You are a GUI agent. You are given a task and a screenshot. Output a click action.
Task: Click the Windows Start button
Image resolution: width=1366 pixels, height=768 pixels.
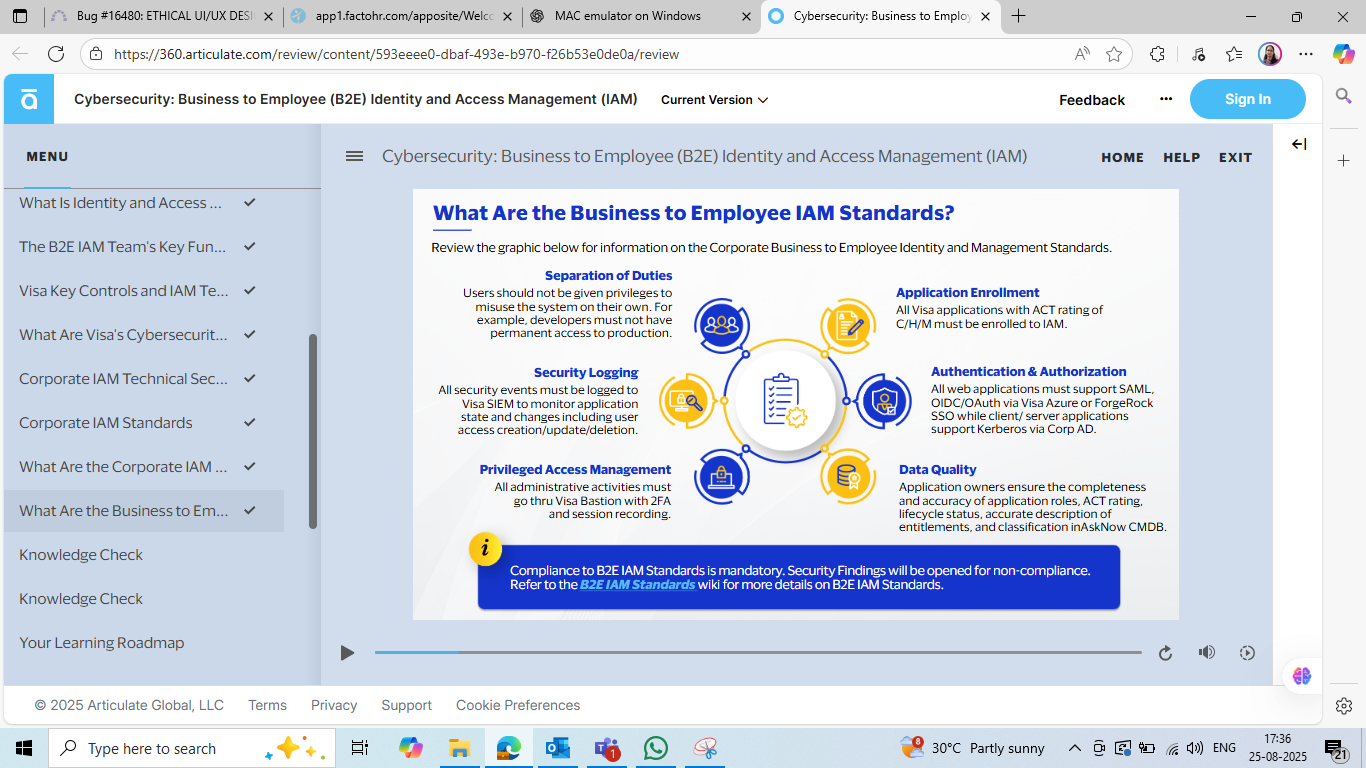(24, 748)
